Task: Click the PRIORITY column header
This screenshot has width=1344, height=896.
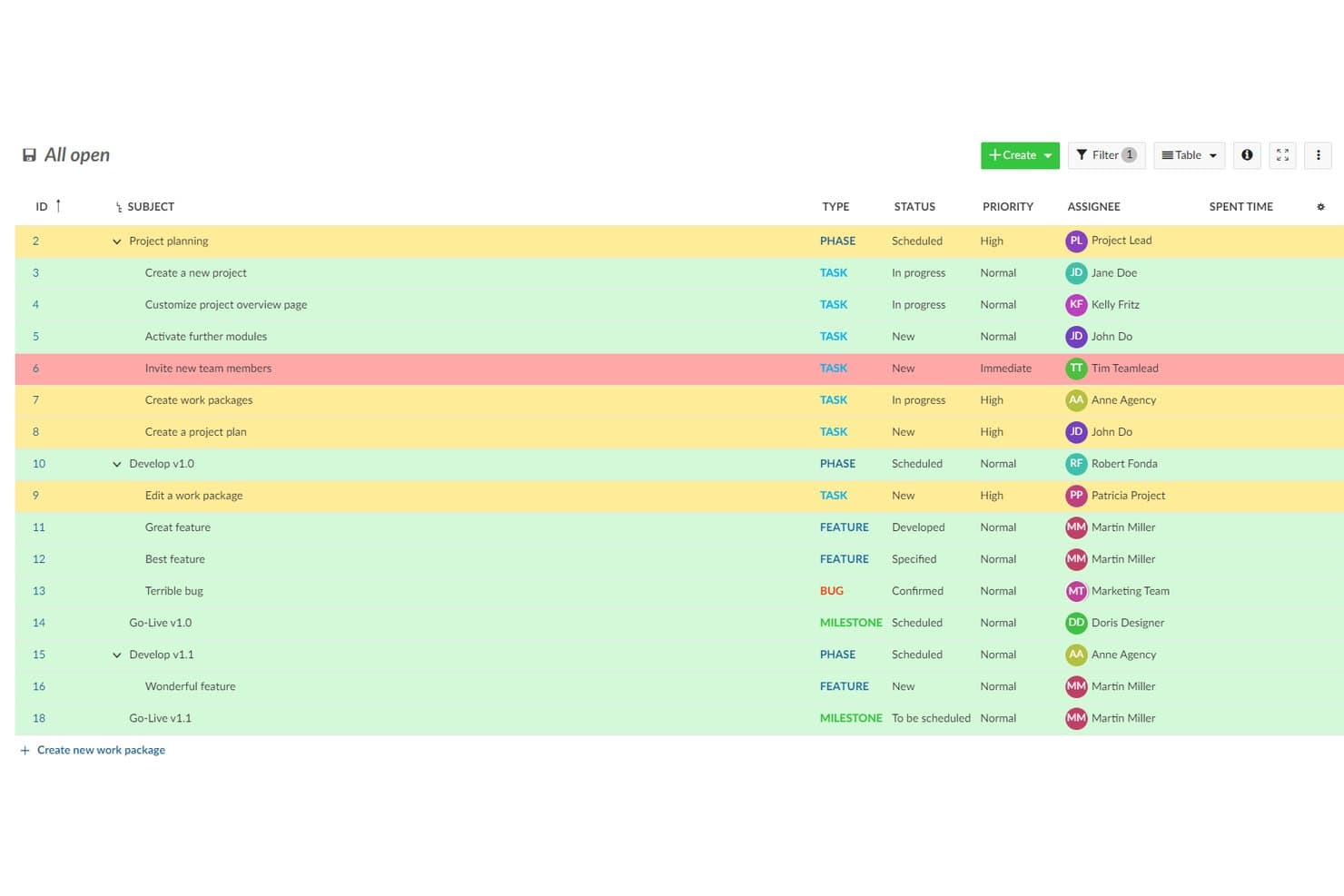Action: (1008, 207)
